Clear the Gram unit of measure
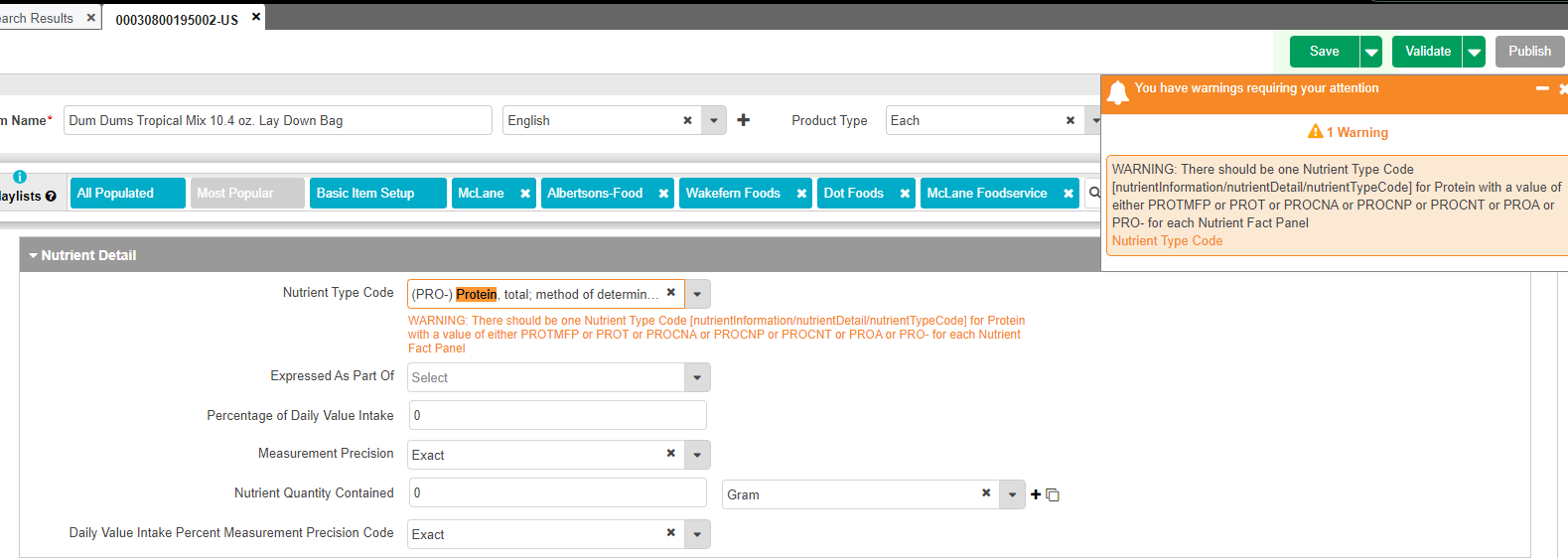The width and height of the screenshot is (1568, 558). click(x=985, y=493)
